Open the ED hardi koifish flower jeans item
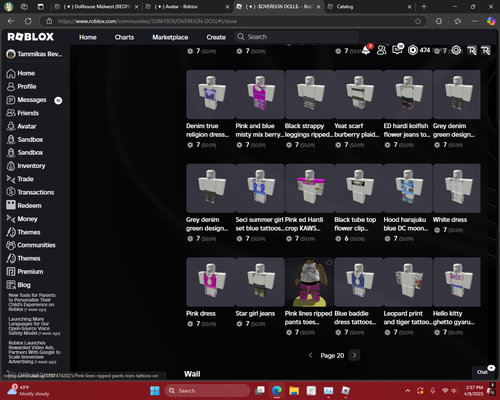Image resolution: width=500 pixels, height=400 pixels. (x=408, y=94)
